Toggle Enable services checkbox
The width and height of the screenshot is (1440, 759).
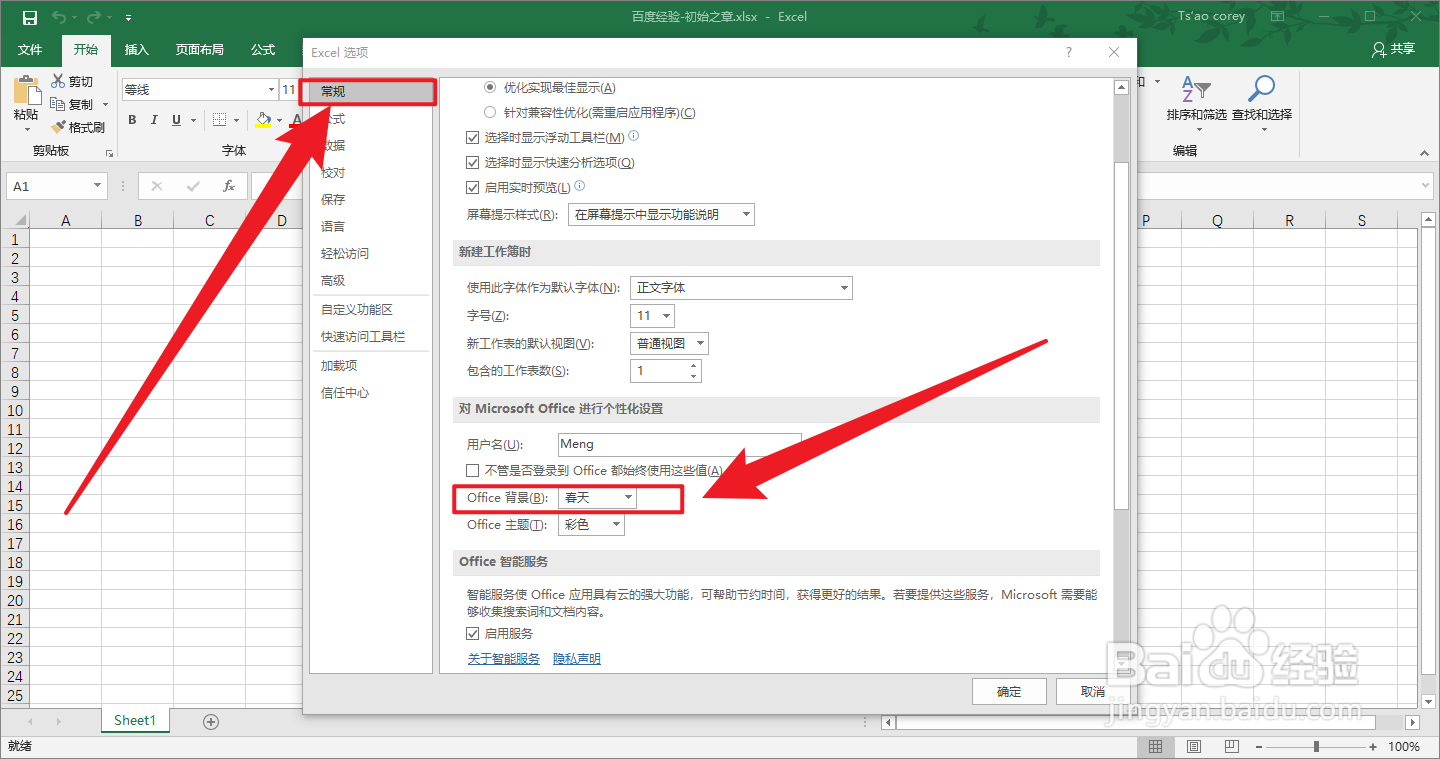tap(473, 634)
